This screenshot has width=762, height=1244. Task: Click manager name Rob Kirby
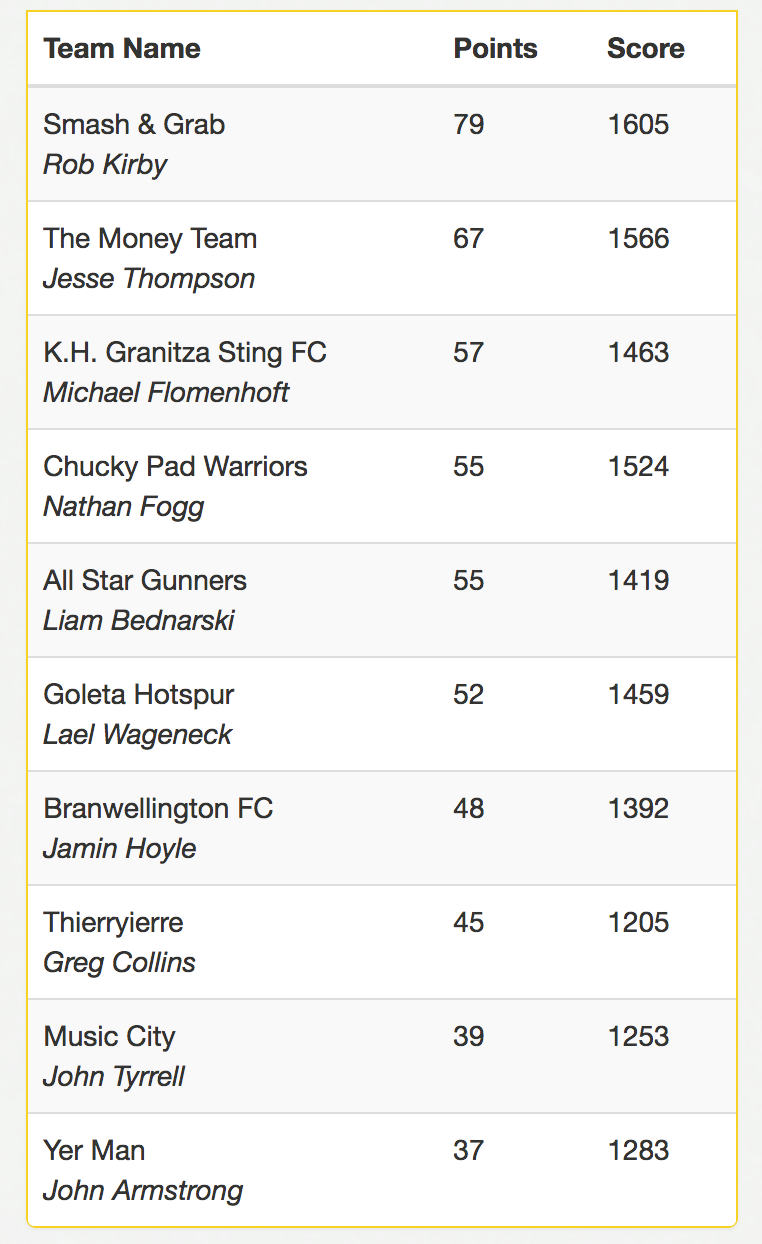coord(105,165)
